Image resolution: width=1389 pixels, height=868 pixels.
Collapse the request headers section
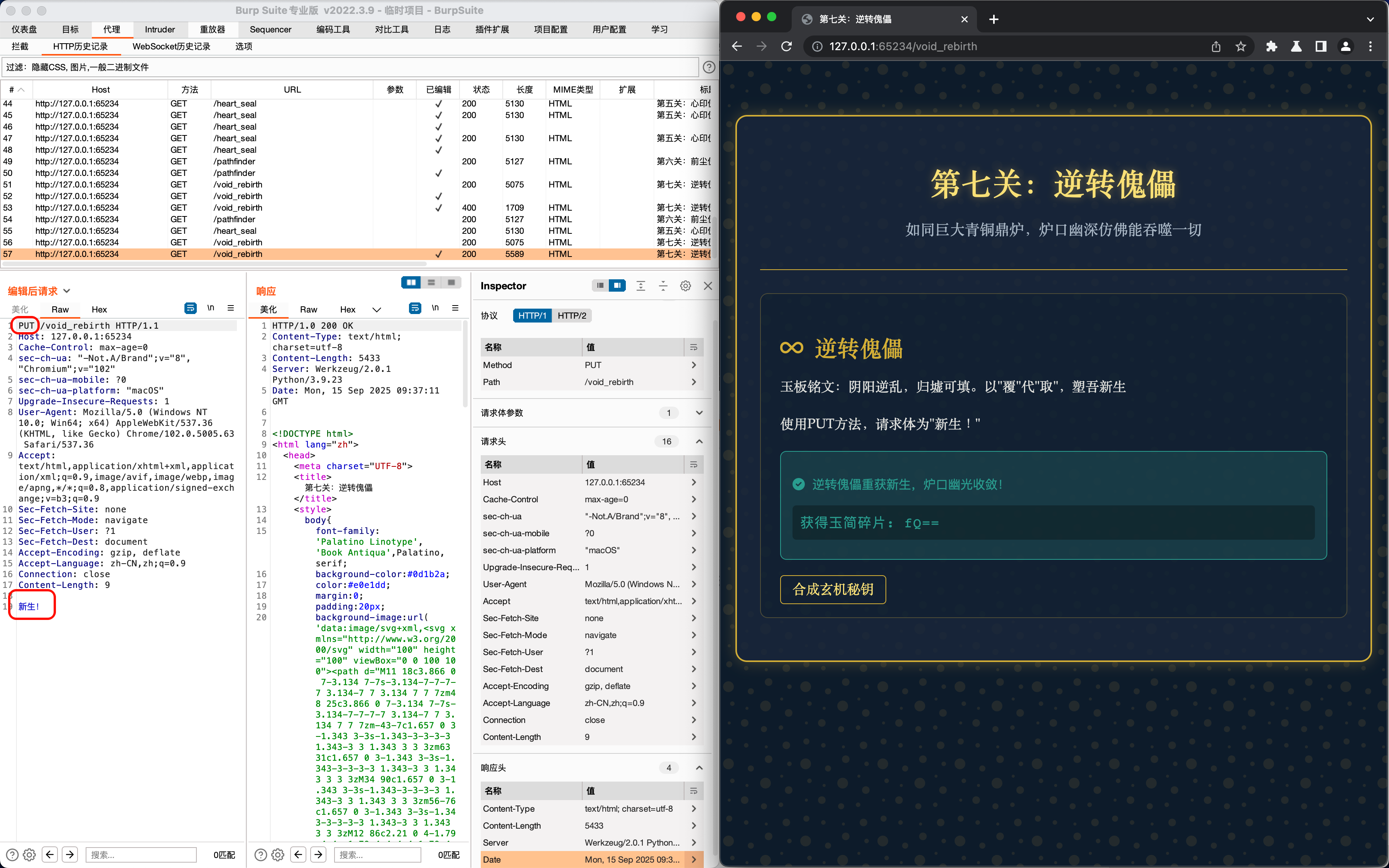click(699, 441)
